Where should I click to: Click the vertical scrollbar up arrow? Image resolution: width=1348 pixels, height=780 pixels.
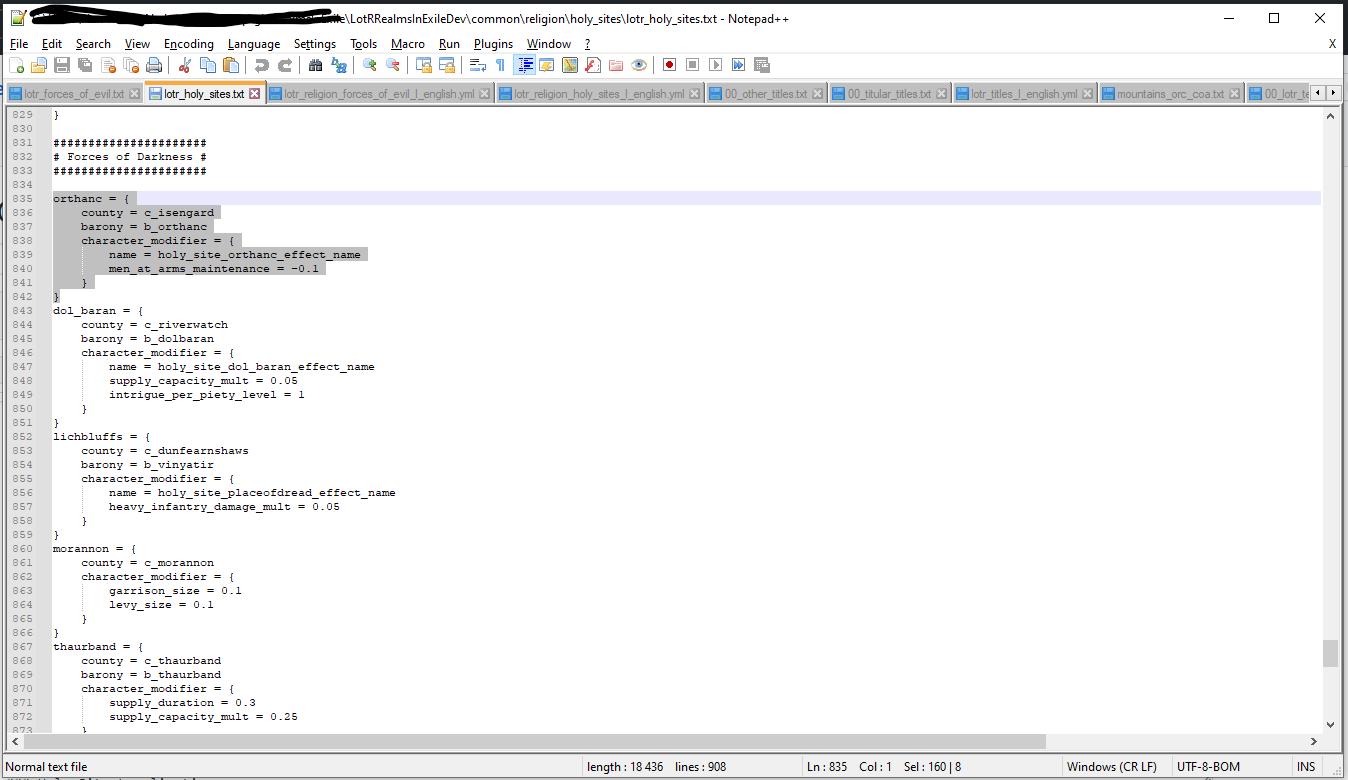coord(1330,116)
